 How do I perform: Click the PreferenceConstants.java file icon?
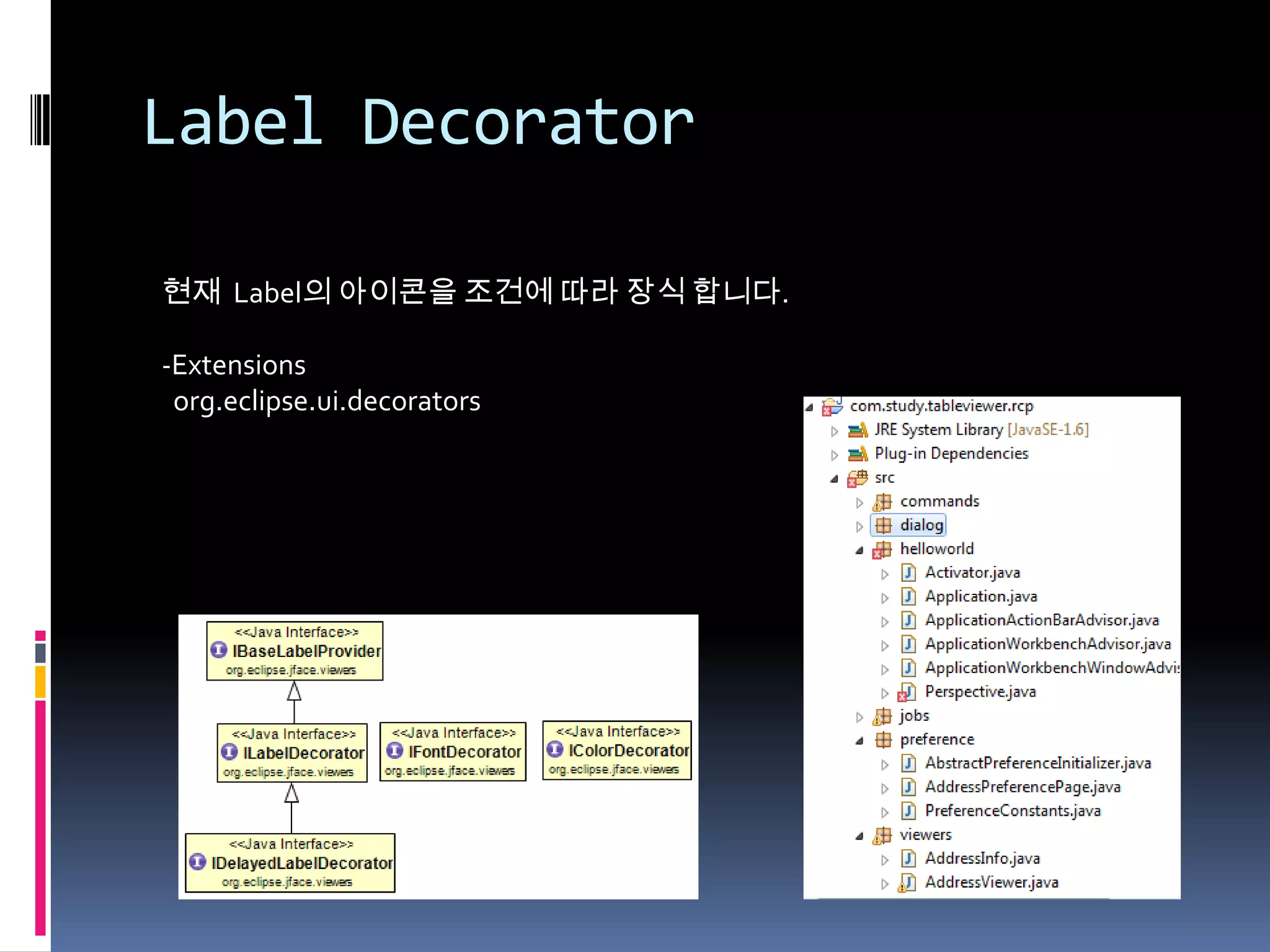[908, 811]
